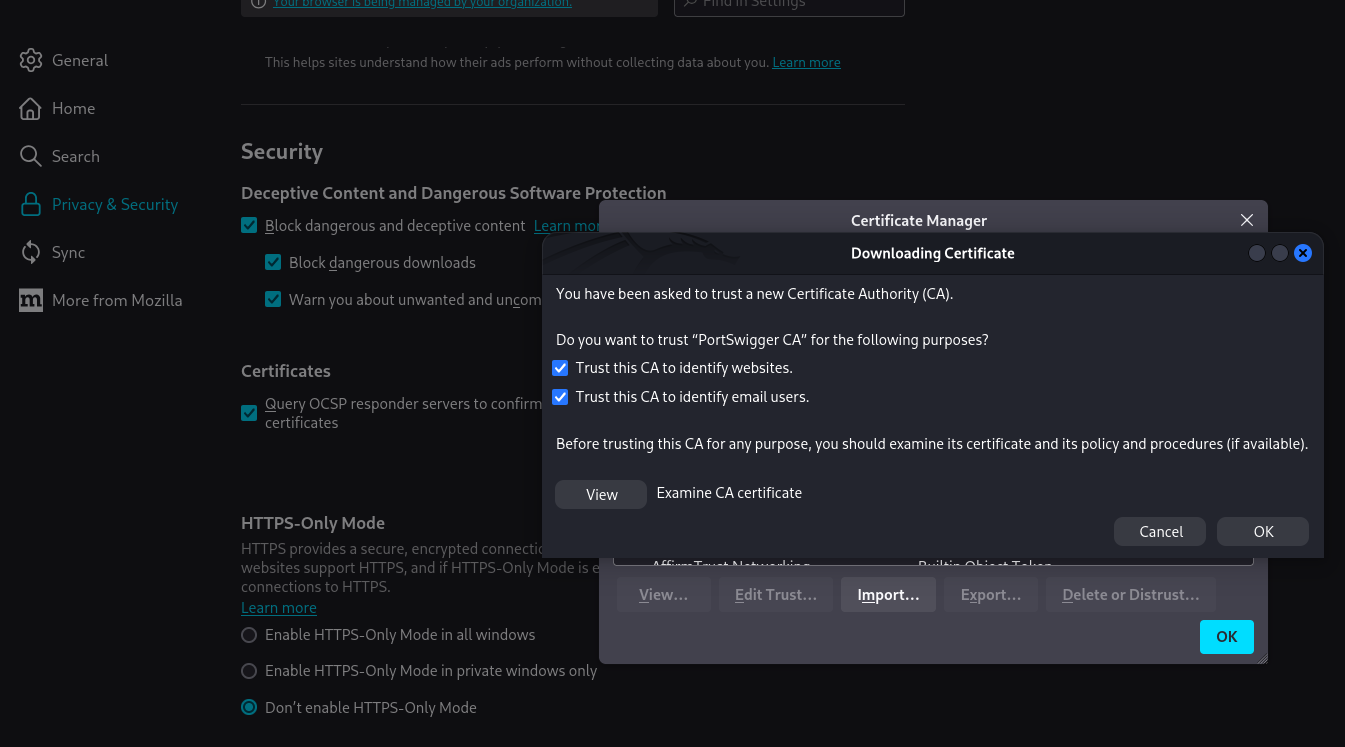Close the Downloading Certificate dialog
The width and height of the screenshot is (1345, 747).
tap(1302, 253)
